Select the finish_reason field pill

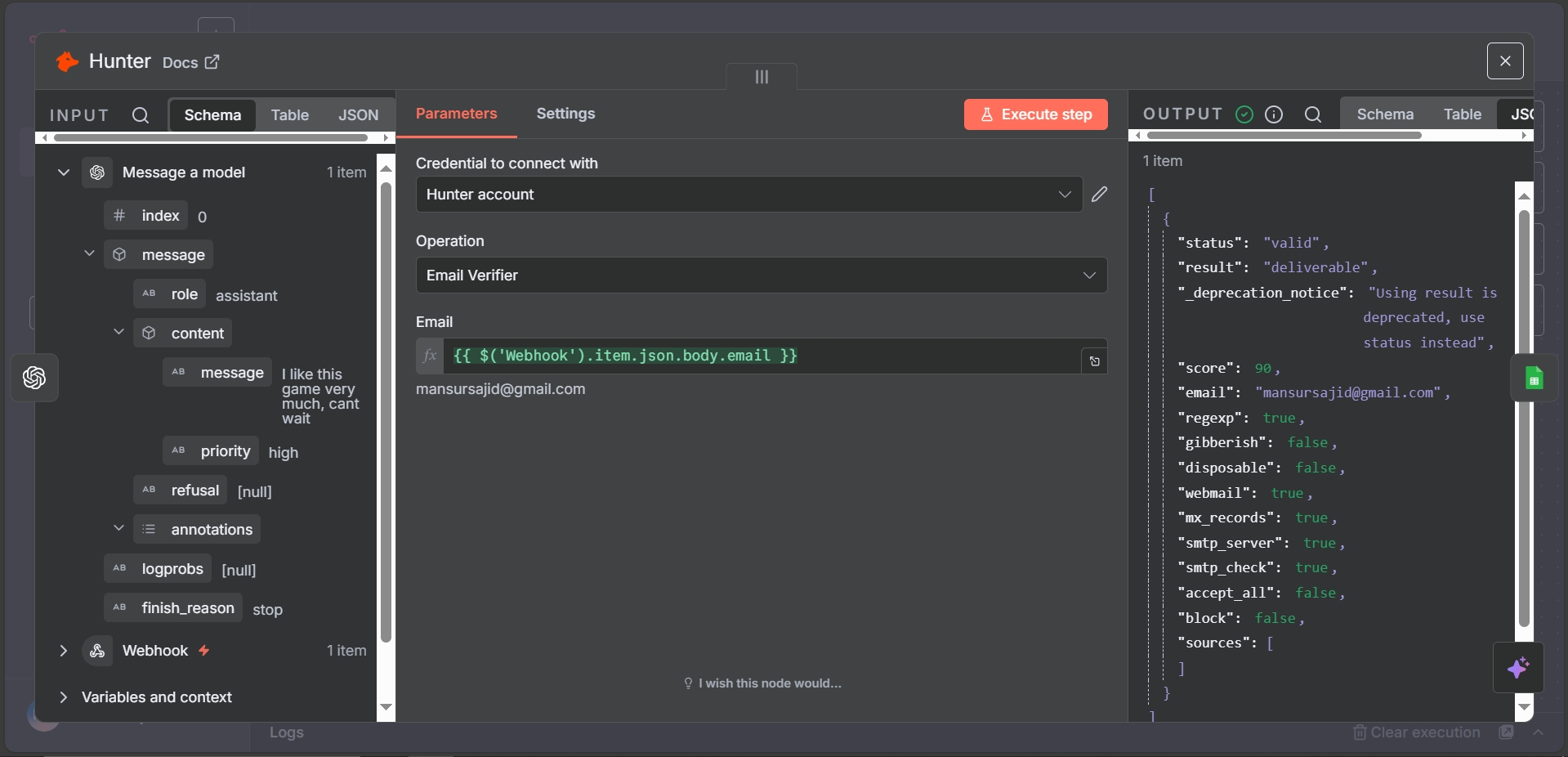point(173,608)
